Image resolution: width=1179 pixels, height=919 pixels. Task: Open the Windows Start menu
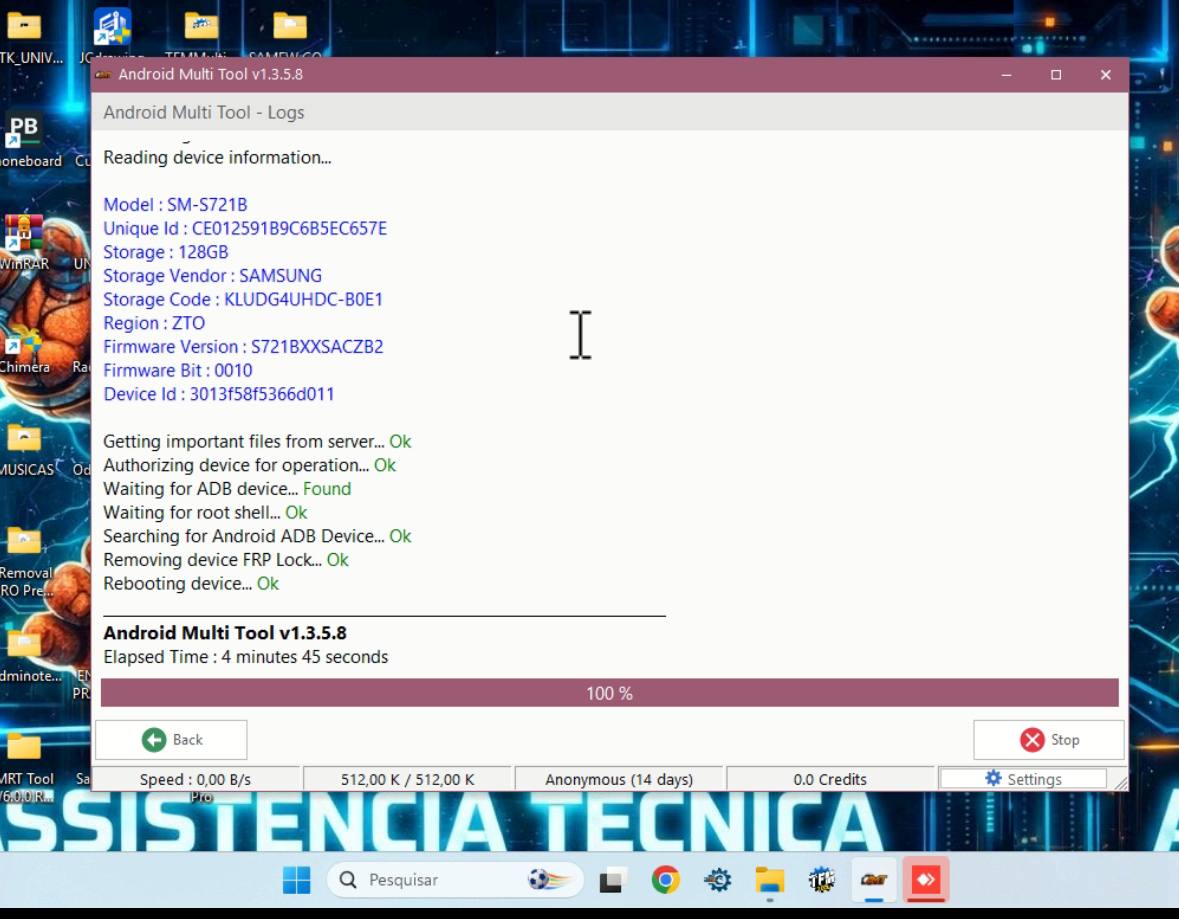click(296, 880)
